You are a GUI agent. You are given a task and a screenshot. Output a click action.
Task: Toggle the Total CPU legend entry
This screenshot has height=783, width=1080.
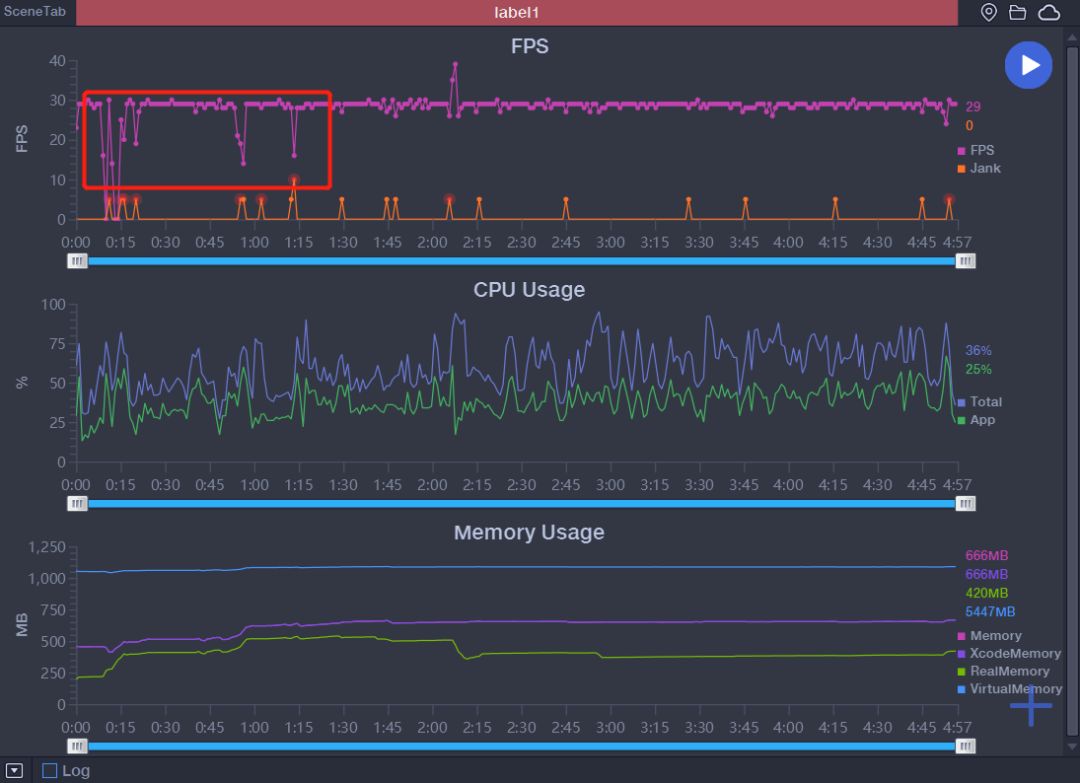tap(979, 401)
